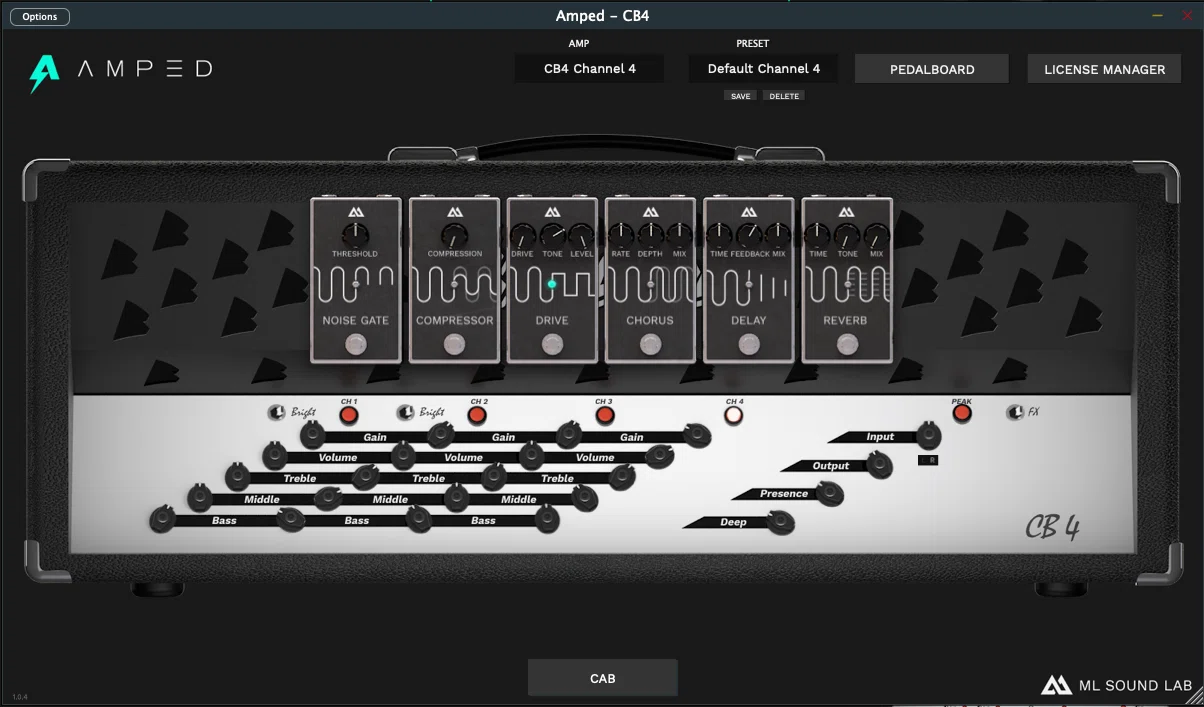Screen dimensions: 1204x707
Task: Click the COMPRESSOR pedal name
Action: click(x=454, y=320)
